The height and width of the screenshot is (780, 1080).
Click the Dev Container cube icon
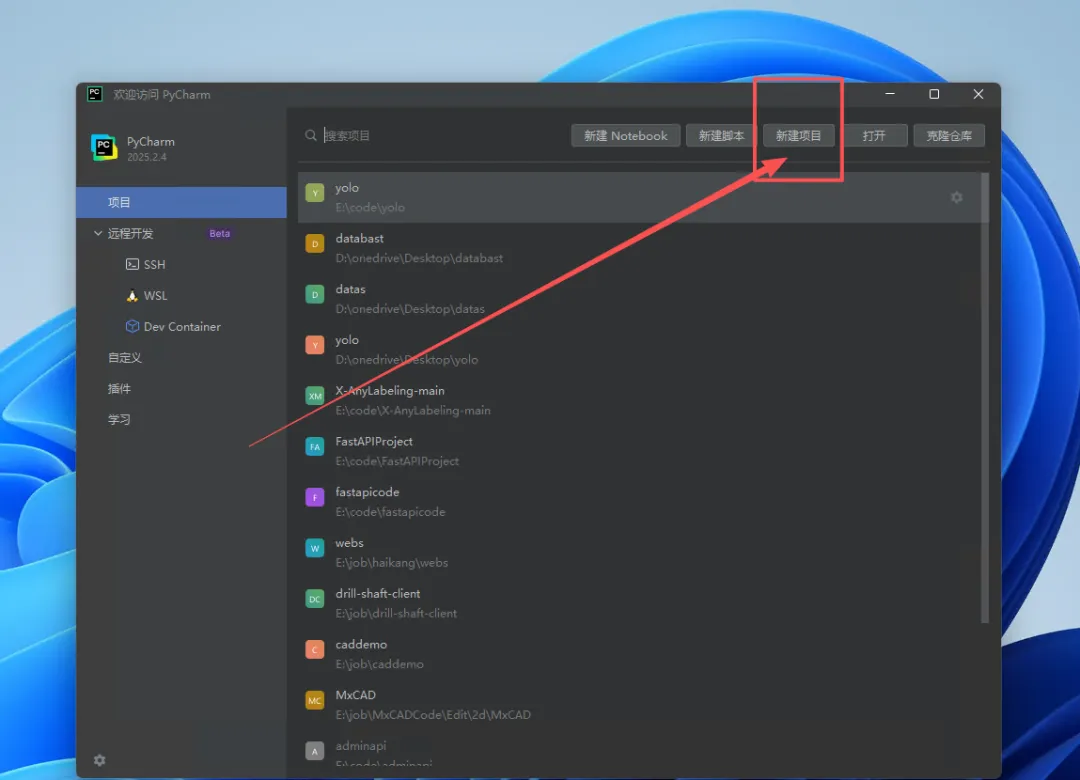132,327
